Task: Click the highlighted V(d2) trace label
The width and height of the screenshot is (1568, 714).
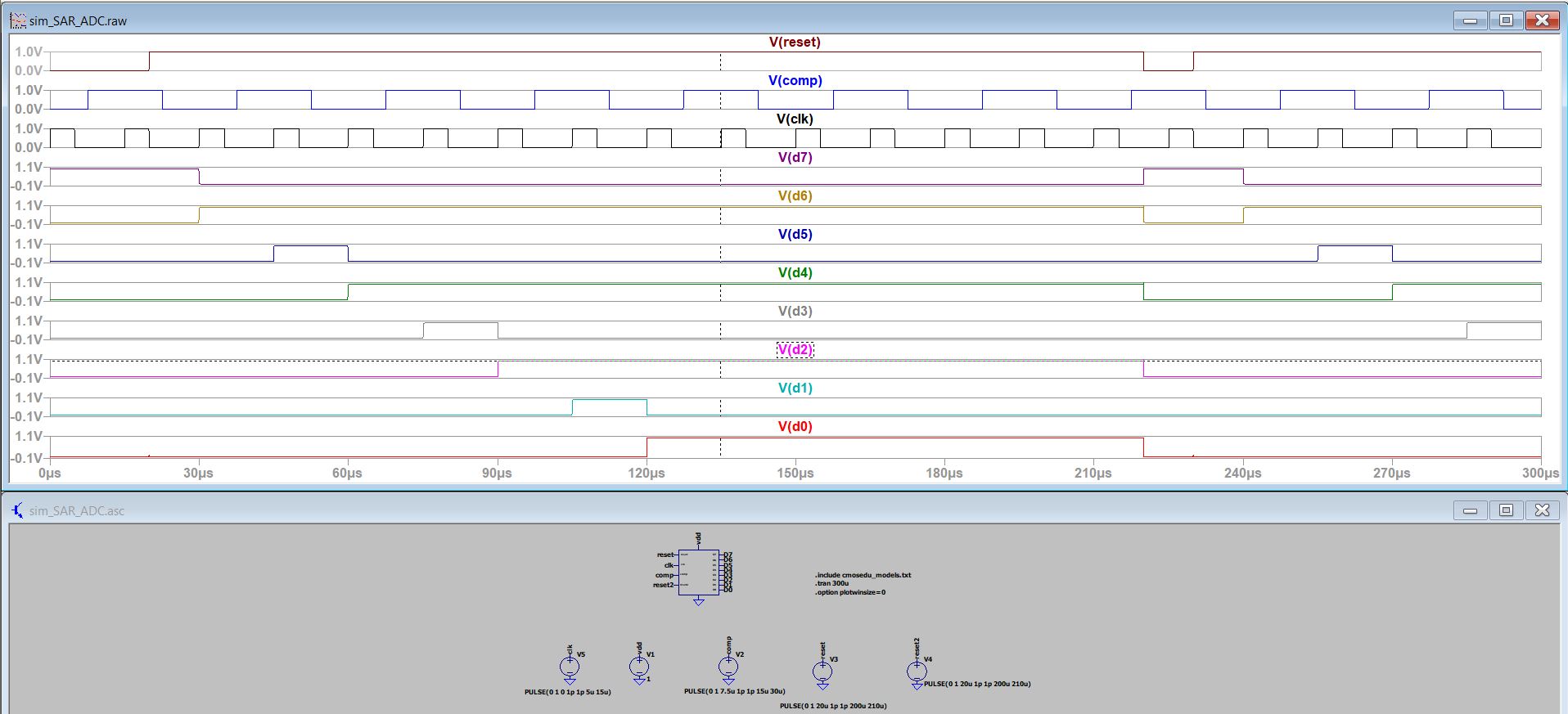Action: point(794,349)
